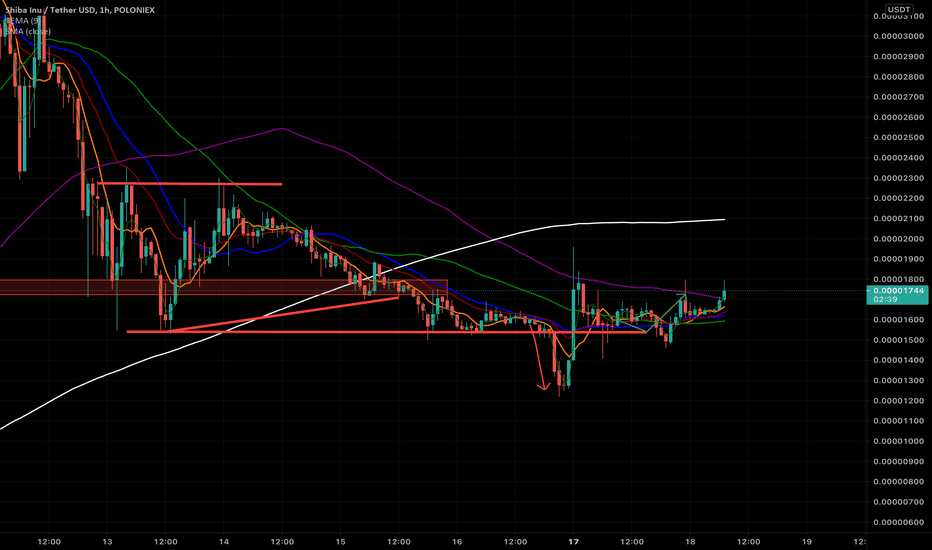Click the date label 19 on time axis

coord(807,542)
